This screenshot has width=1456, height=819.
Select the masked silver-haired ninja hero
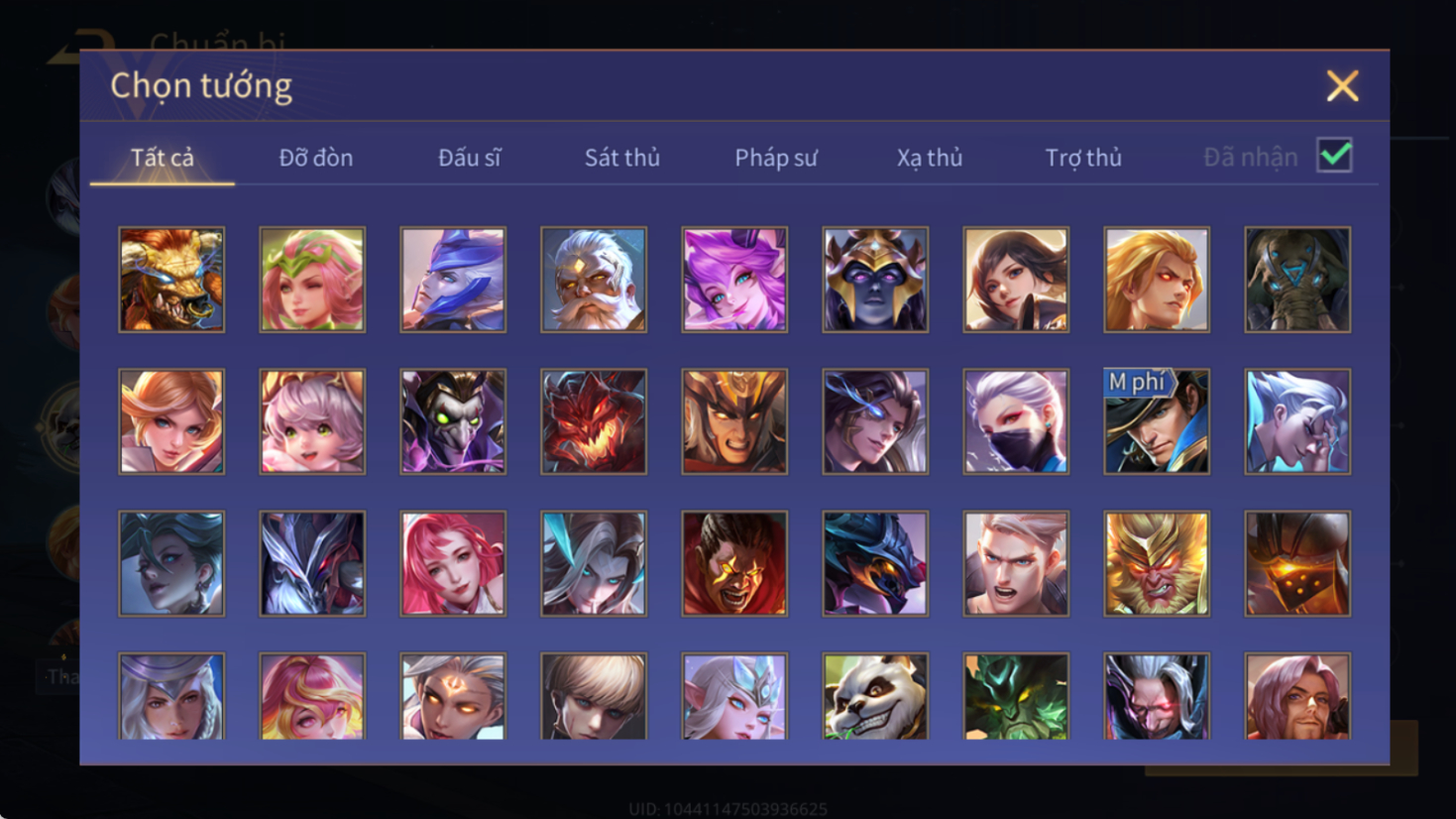[1016, 421]
